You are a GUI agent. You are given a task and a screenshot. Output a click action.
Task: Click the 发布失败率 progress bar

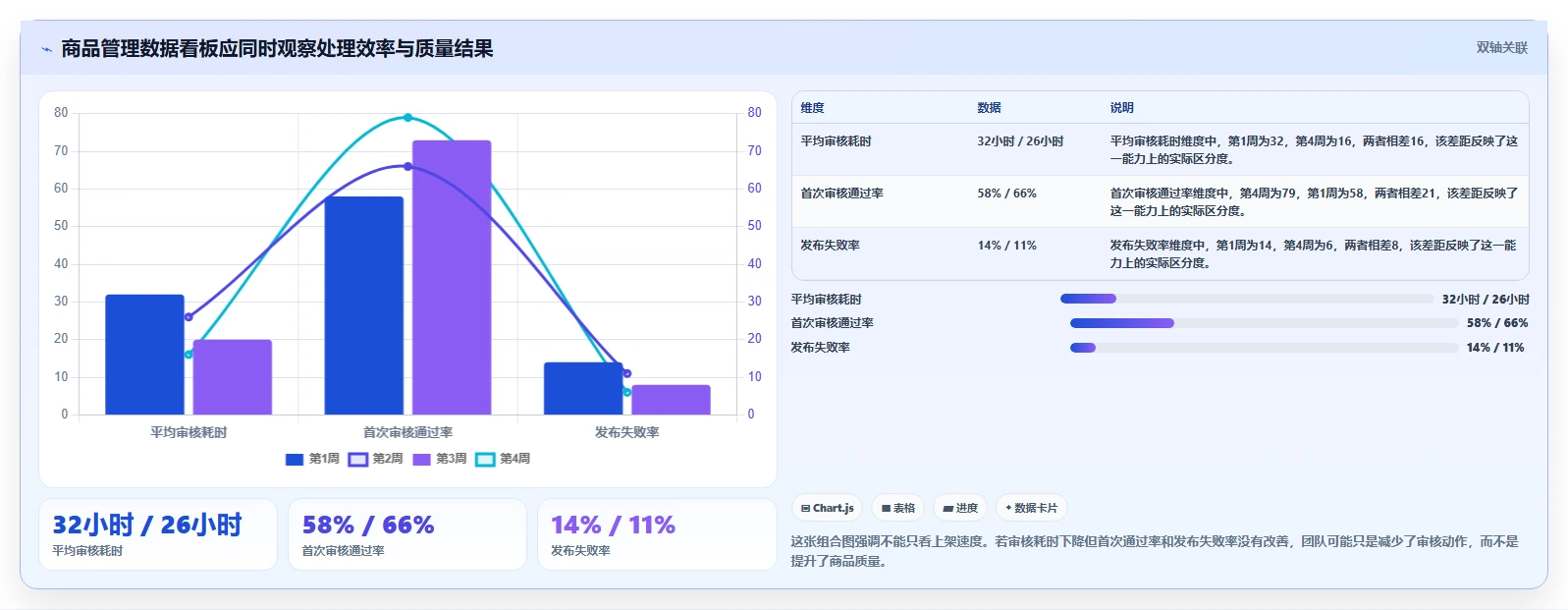[x=1265, y=348]
